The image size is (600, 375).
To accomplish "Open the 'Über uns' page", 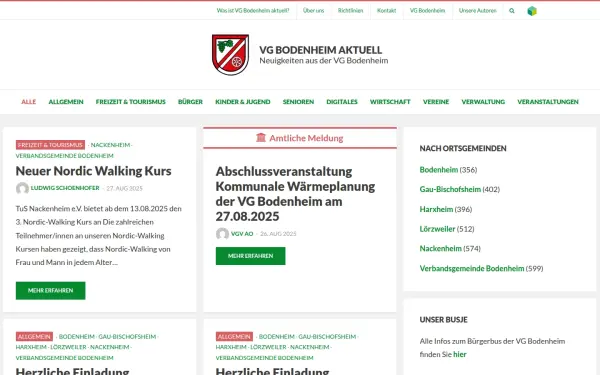I will (x=313, y=11).
